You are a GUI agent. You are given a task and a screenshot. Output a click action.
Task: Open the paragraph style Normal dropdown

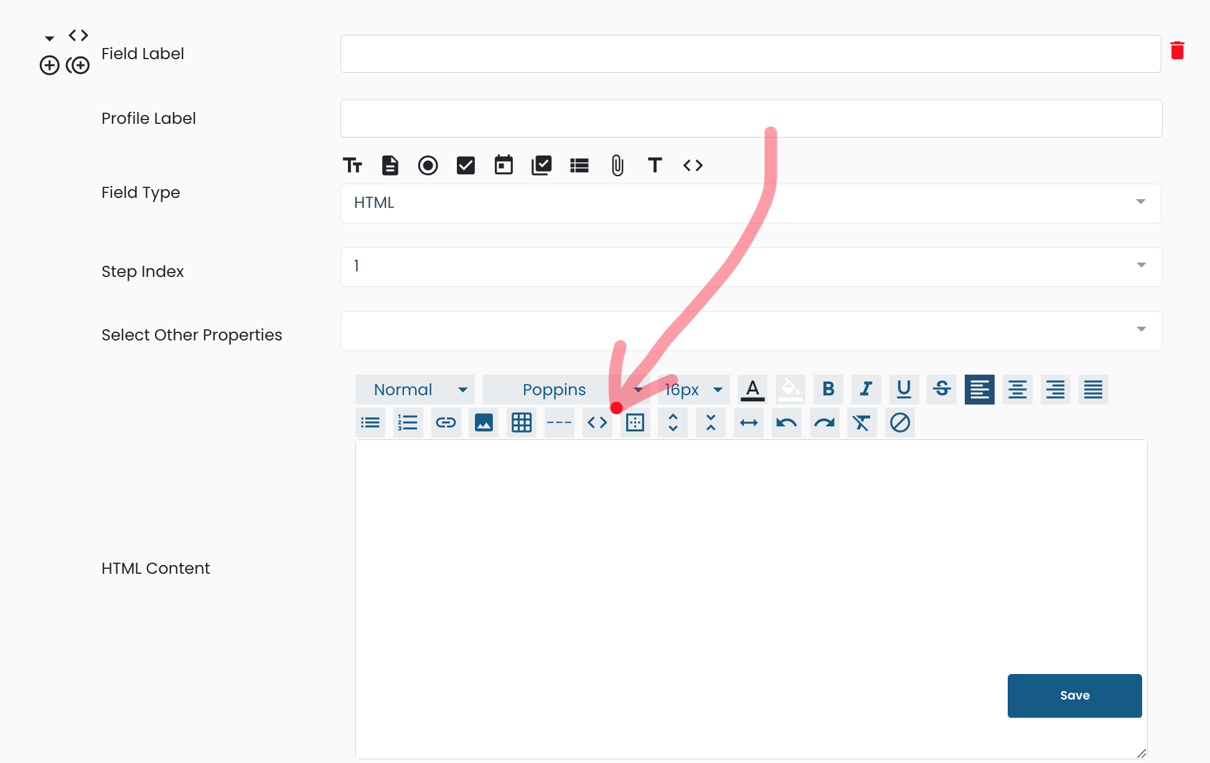[x=415, y=389]
